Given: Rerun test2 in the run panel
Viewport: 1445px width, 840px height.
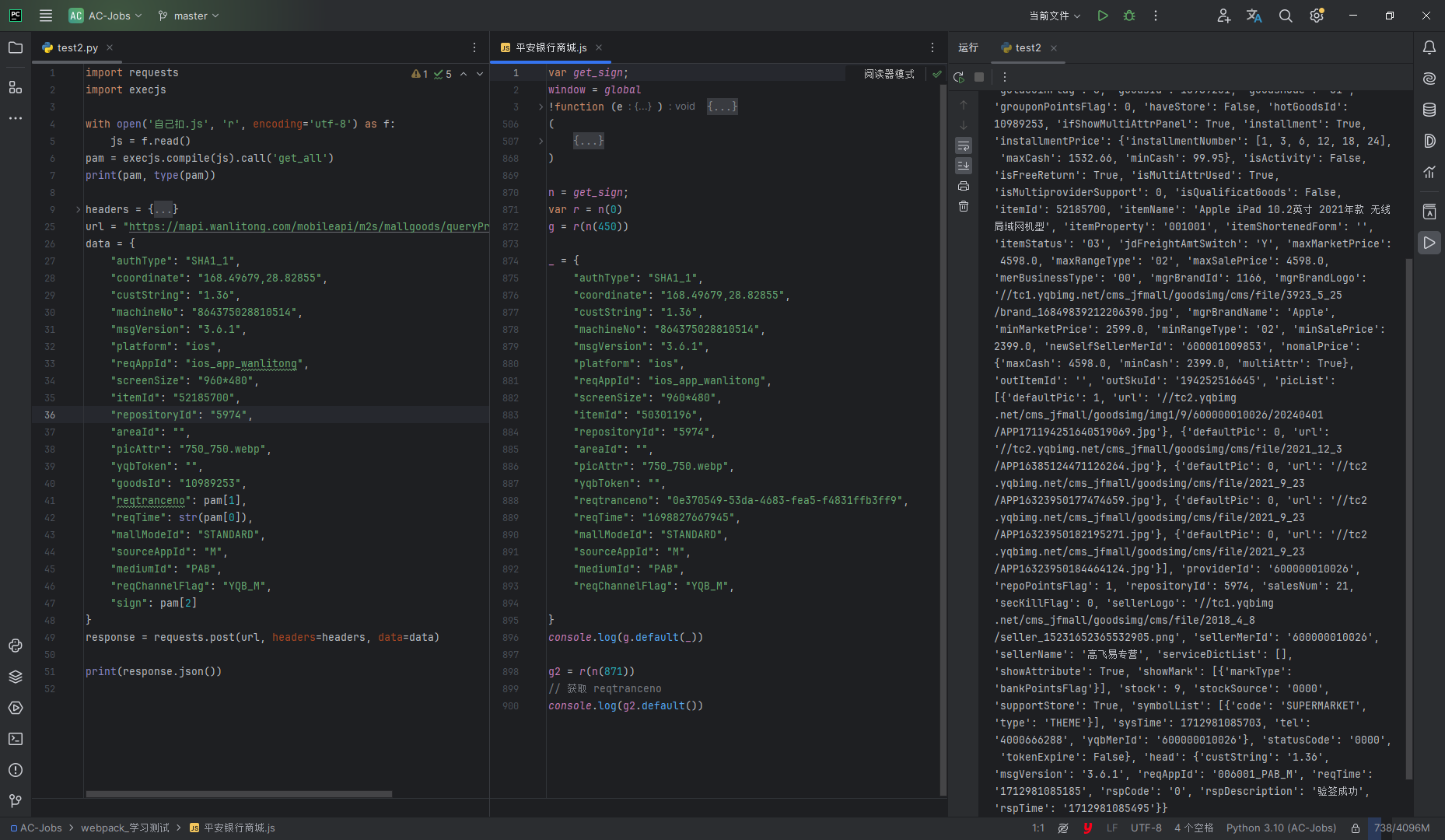Looking at the screenshot, I should (959, 77).
